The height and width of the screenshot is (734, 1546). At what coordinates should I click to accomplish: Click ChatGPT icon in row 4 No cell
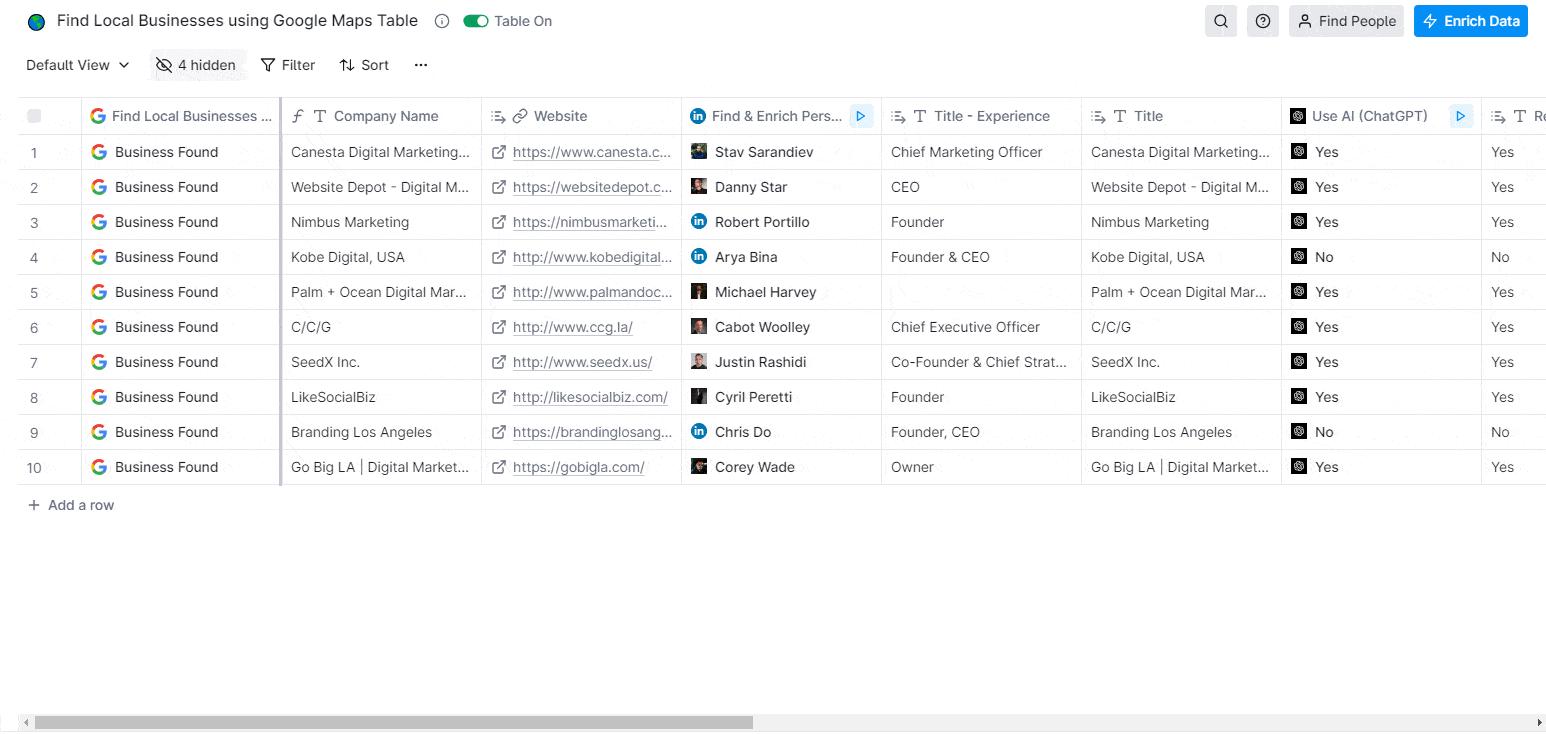click(1299, 256)
